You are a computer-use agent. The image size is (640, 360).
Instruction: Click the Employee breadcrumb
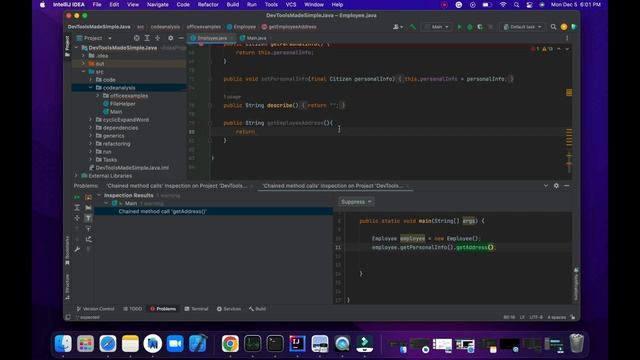coord(241,27)
